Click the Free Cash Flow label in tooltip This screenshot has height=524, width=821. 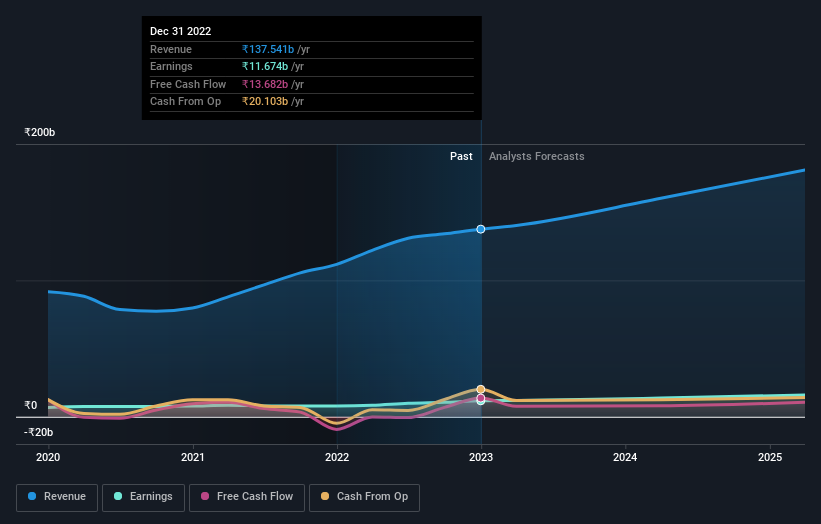188,84
